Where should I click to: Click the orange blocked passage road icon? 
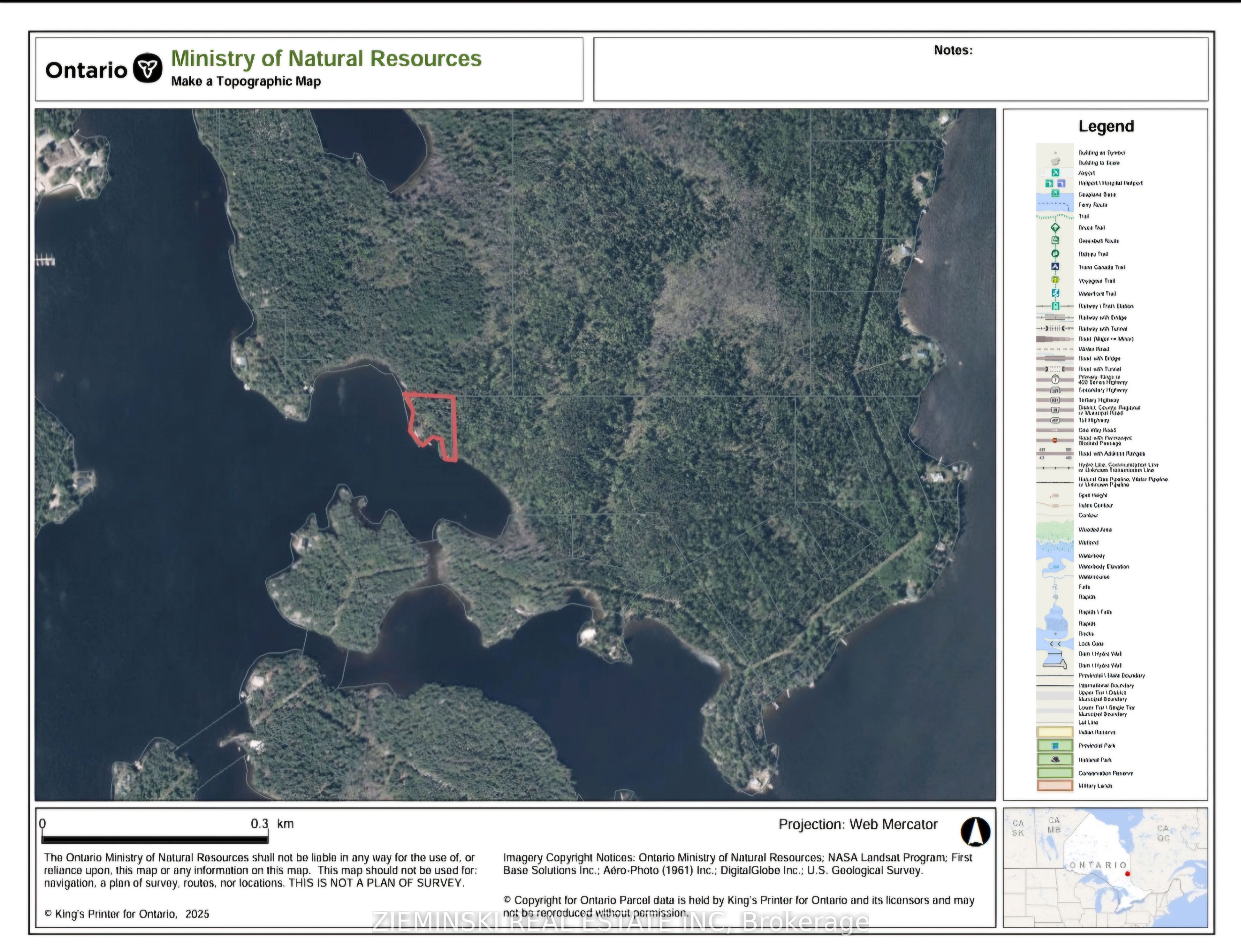(x=1055, y=440)
